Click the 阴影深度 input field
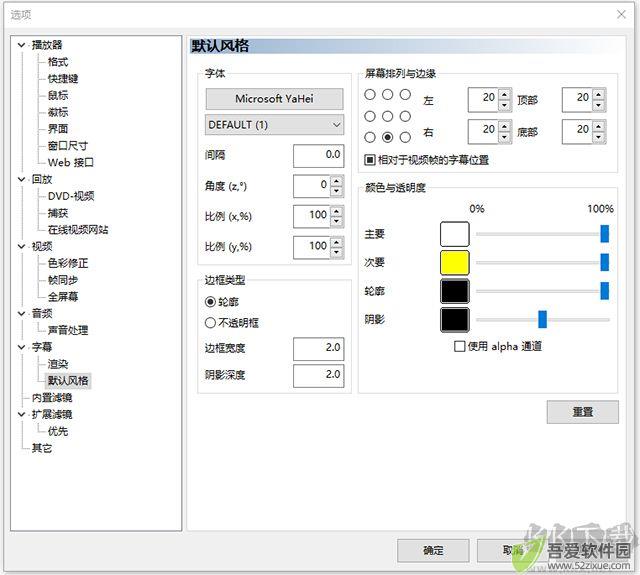Screen dimensions: 640x575 pos(318,375)
